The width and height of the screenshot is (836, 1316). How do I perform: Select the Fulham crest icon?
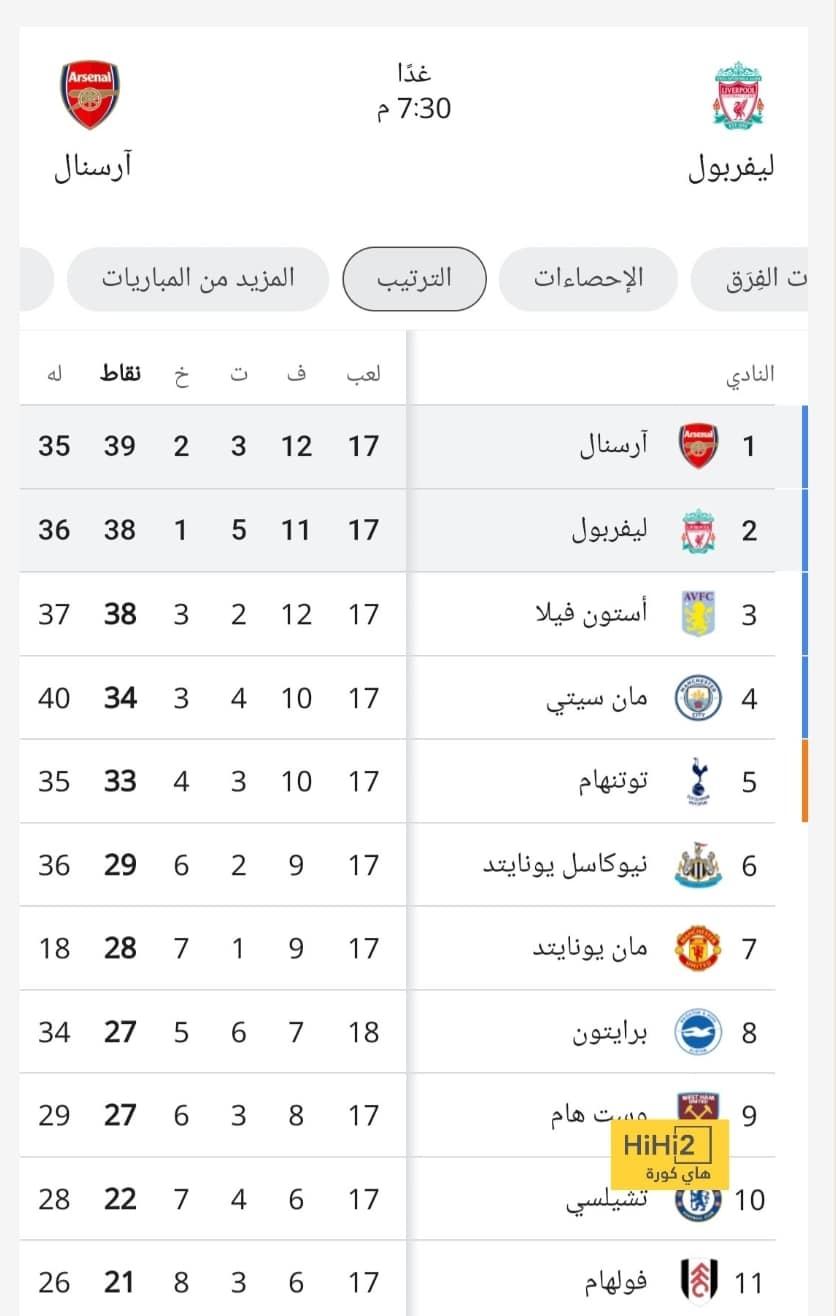tap(698, 1282)
